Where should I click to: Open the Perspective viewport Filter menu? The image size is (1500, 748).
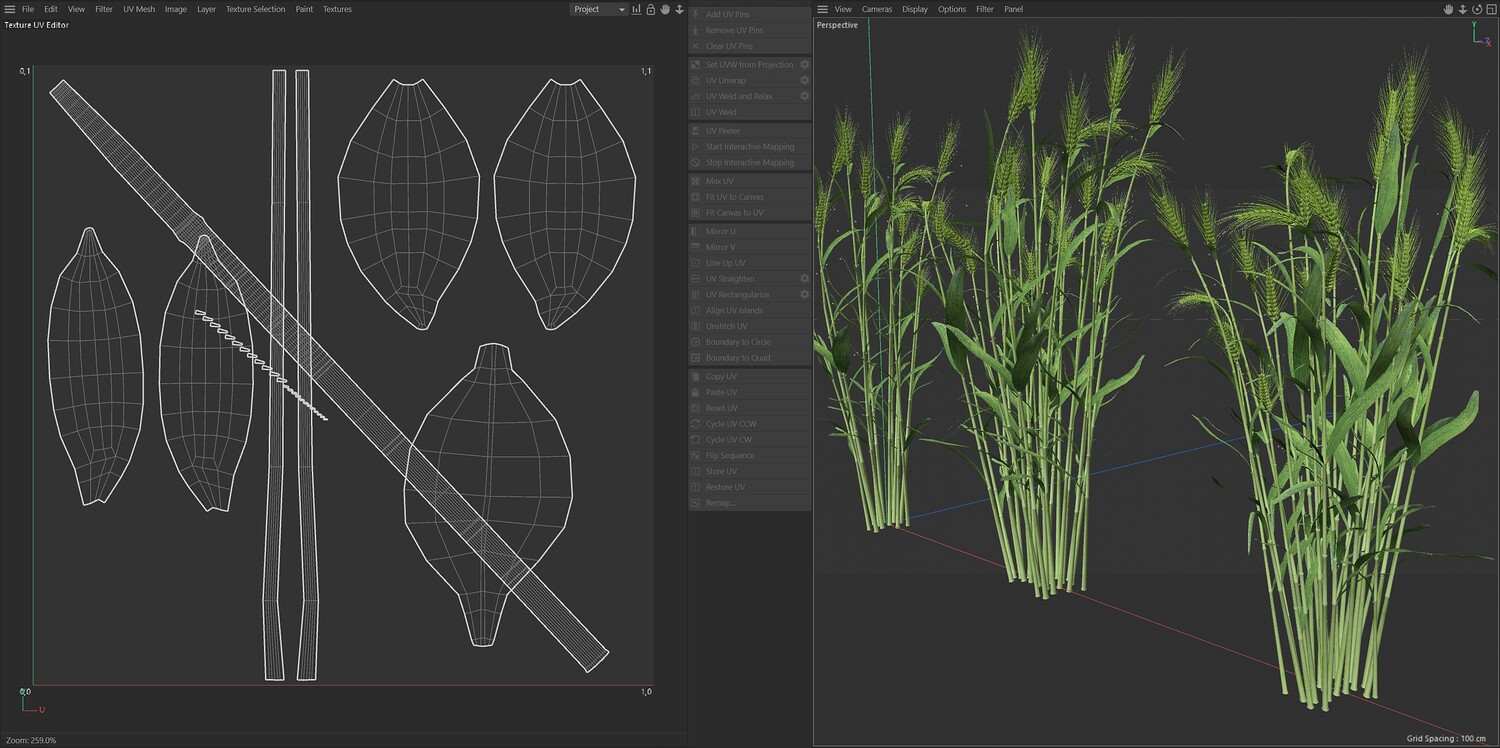(985, 9)
